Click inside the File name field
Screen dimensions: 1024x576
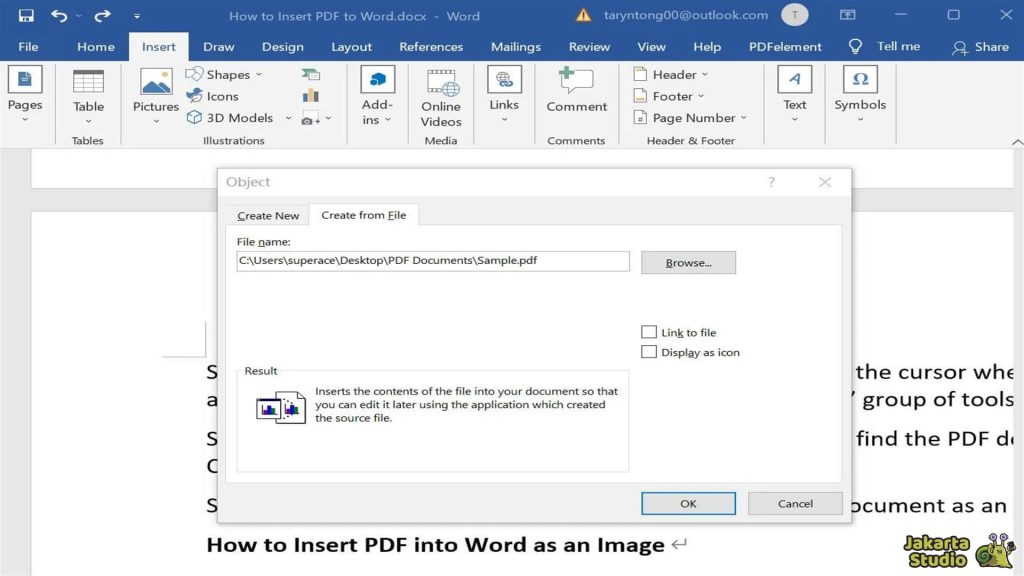[432, 261]
